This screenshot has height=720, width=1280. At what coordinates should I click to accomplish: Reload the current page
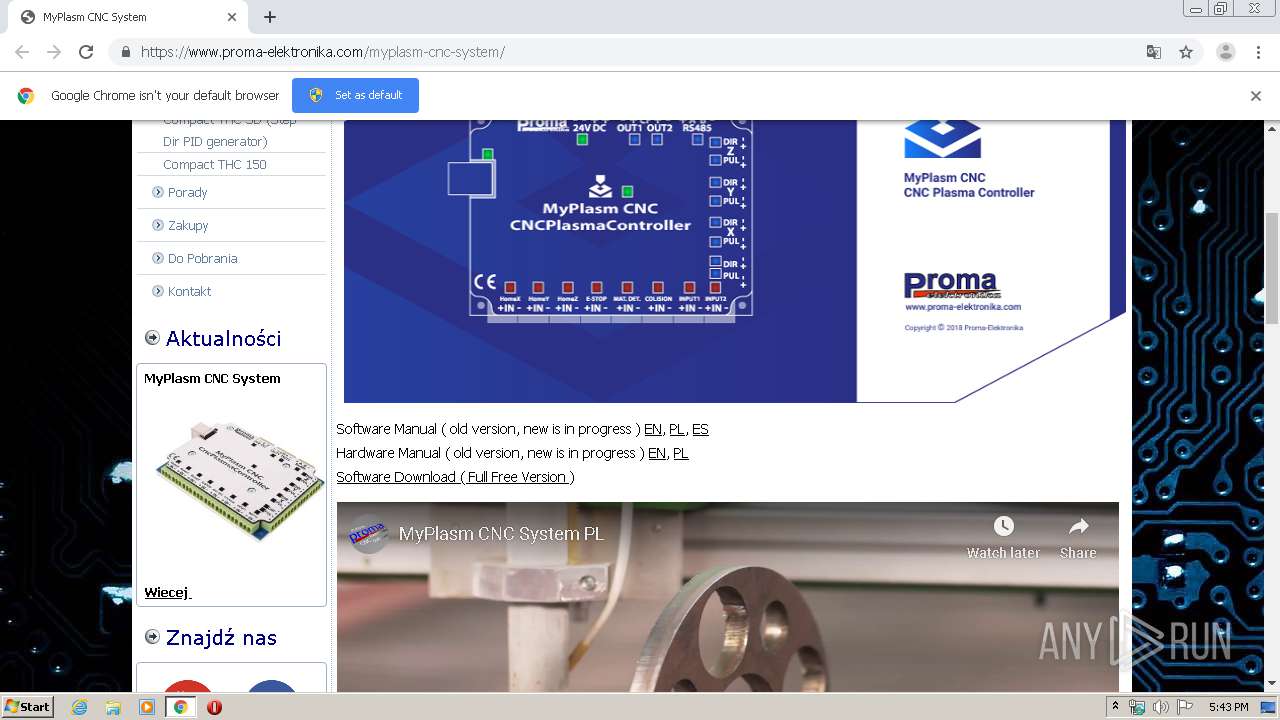click(86, 52)
